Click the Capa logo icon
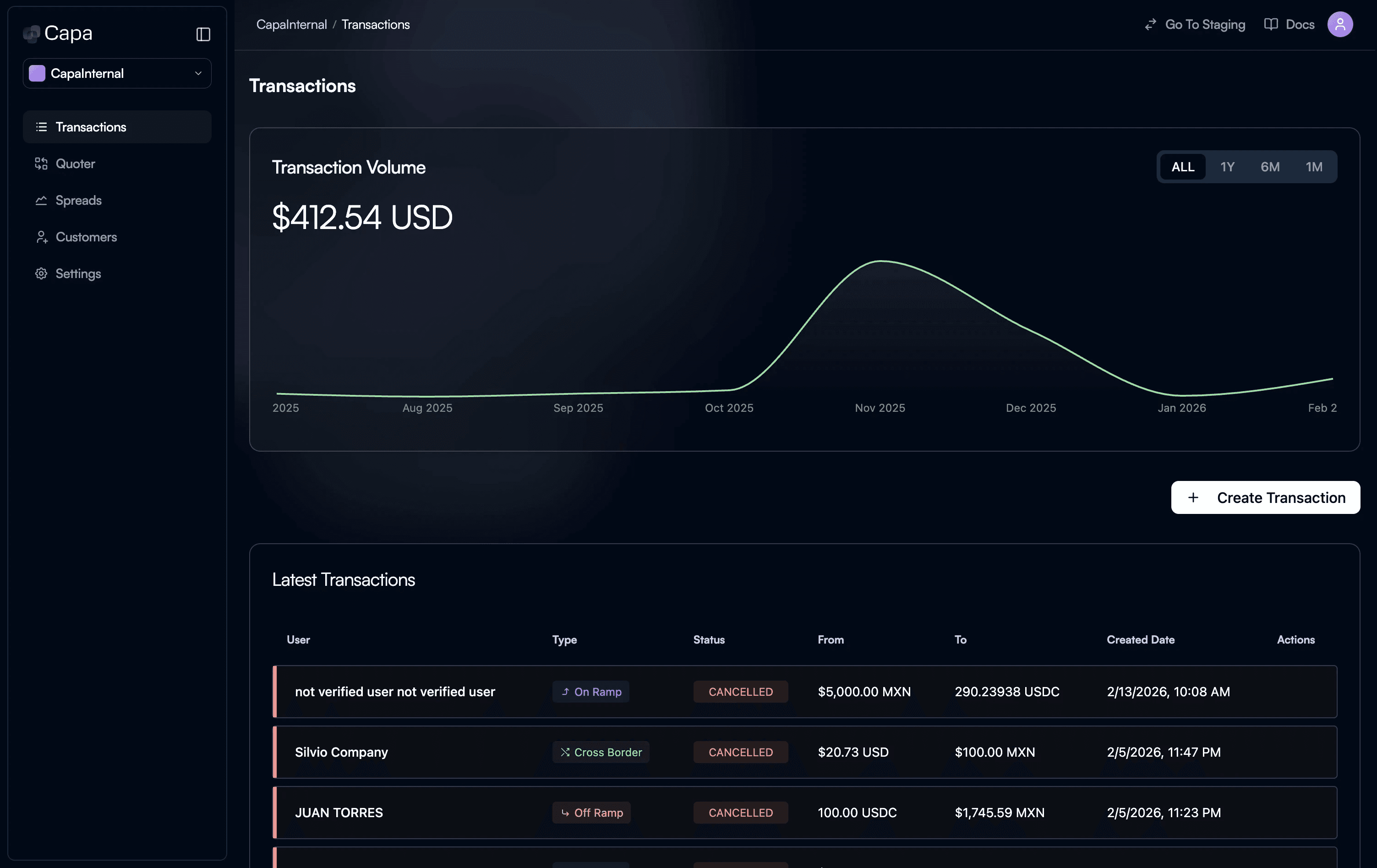This screenshot has width=1377, height=868. click(32, 34)
